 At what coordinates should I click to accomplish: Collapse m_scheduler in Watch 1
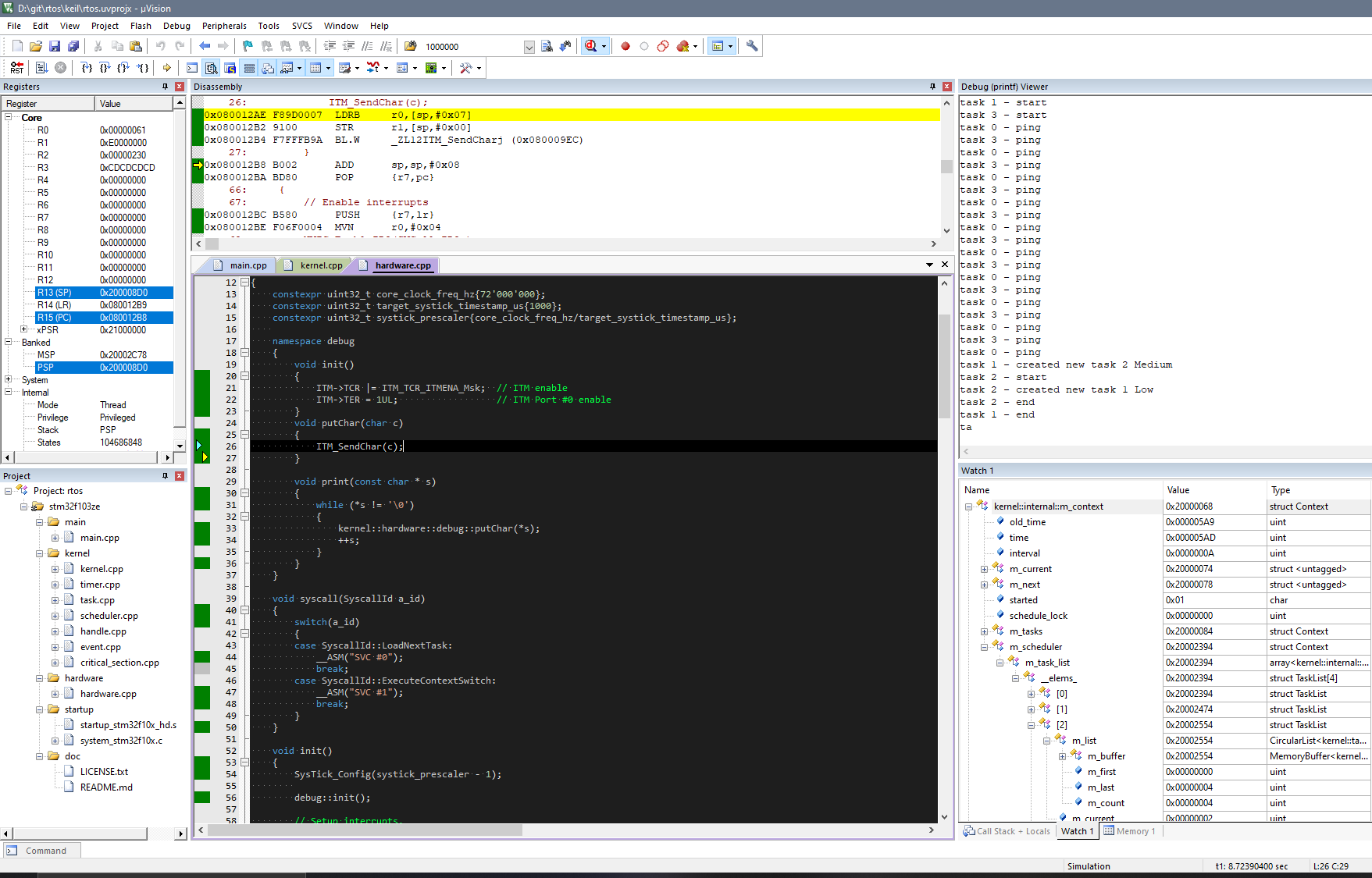[984, 647]
